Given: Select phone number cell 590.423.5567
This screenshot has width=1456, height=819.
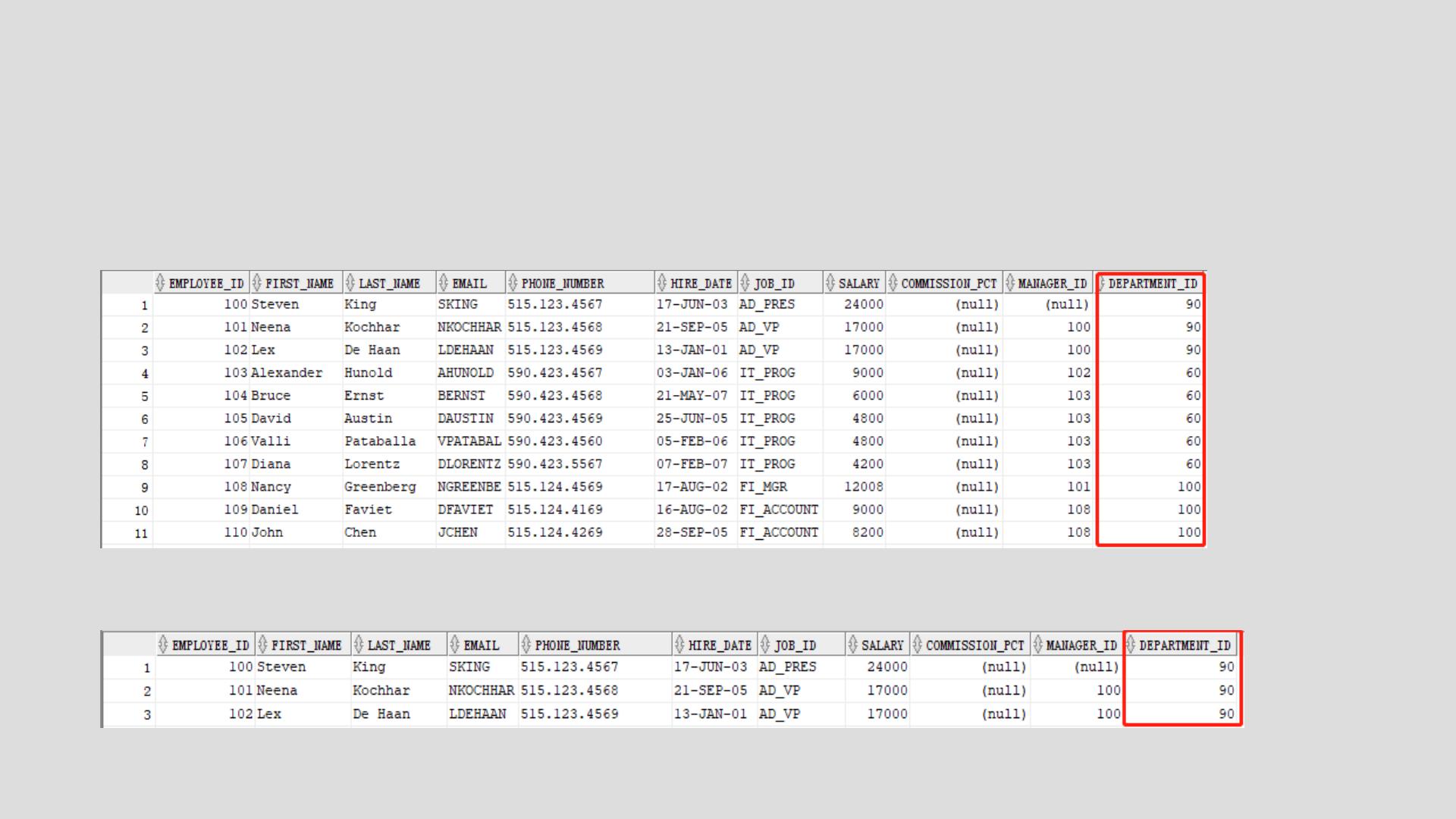Looking at the screenshot, I should [554, 463].
